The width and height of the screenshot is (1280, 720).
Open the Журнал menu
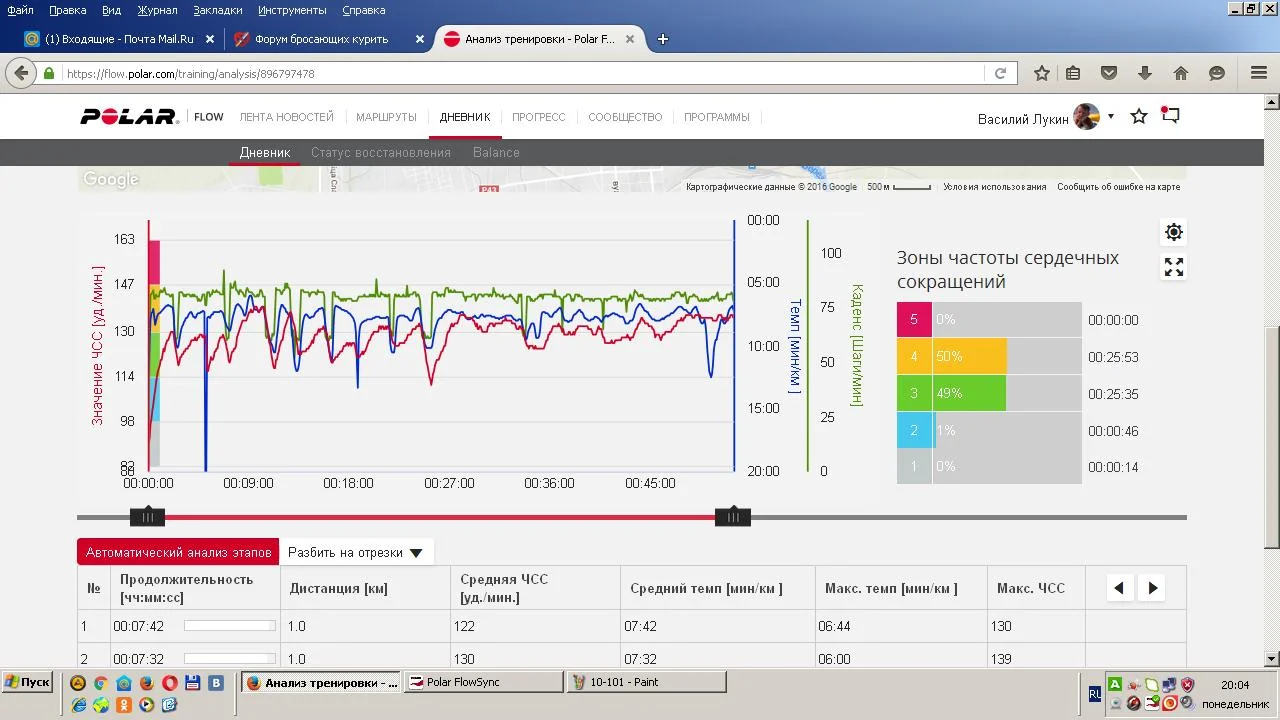point(157,10)
